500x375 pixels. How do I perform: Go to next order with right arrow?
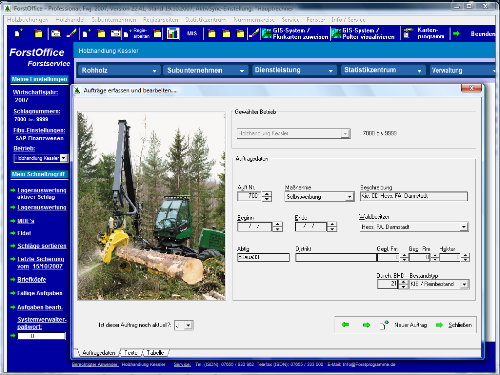[x=366, y=325]
